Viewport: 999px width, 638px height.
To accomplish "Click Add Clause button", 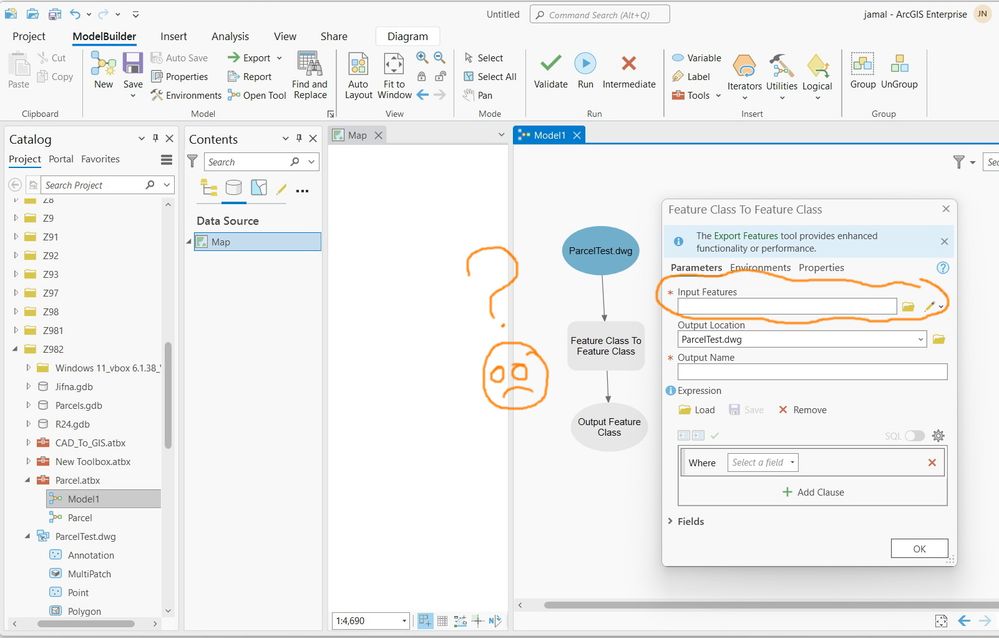I will coord(813,492).
